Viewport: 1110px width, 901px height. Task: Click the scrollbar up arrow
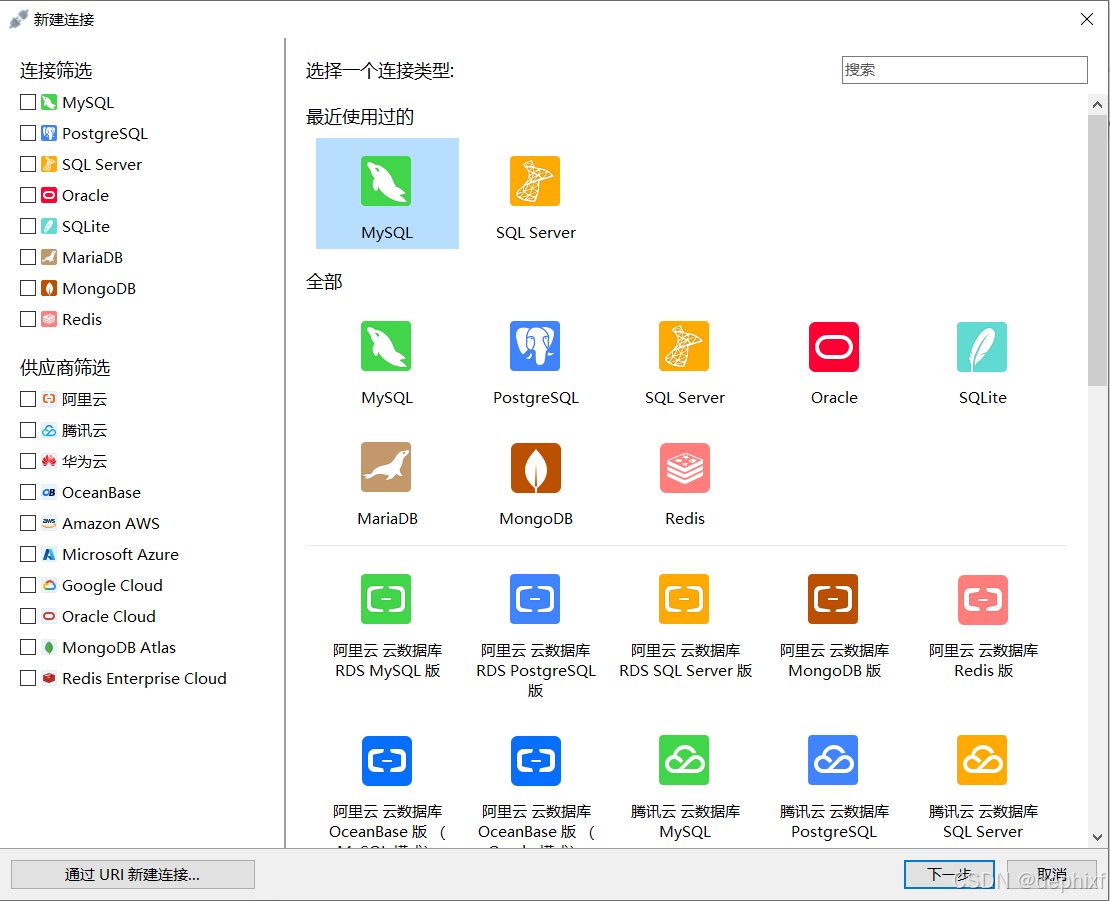pos(1097,105)
